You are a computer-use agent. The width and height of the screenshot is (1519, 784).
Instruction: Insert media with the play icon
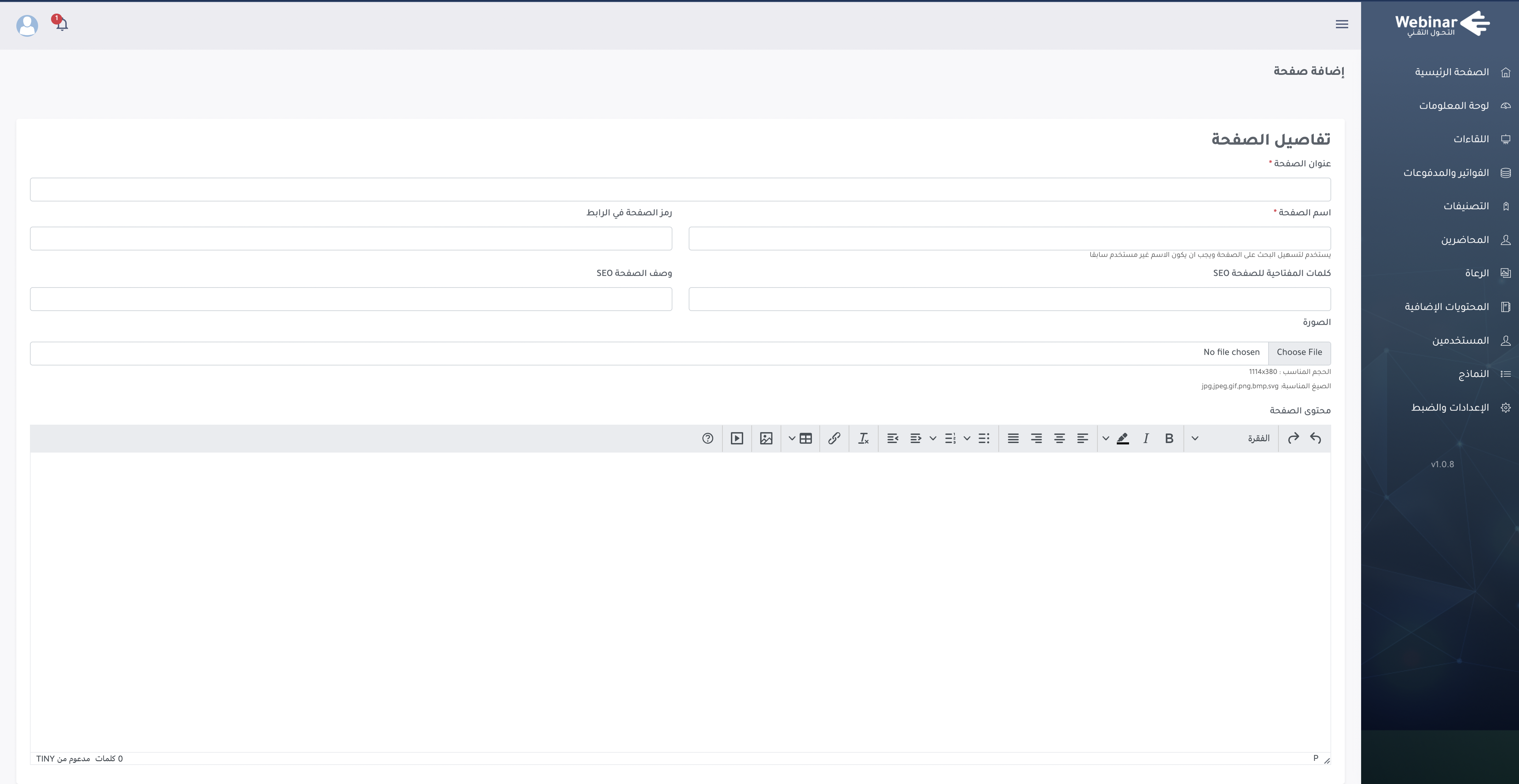737,438
